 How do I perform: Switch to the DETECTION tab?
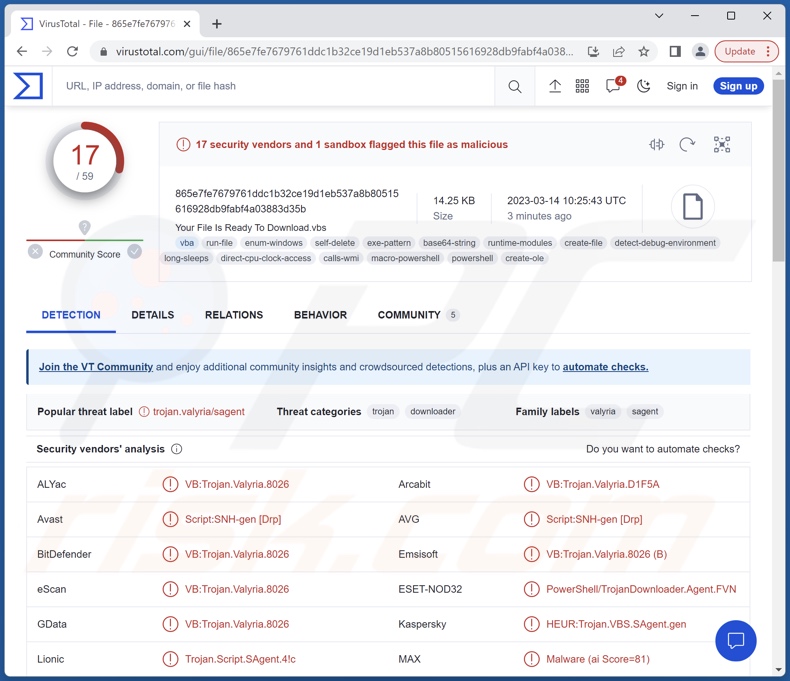click(x=71, y=315)
